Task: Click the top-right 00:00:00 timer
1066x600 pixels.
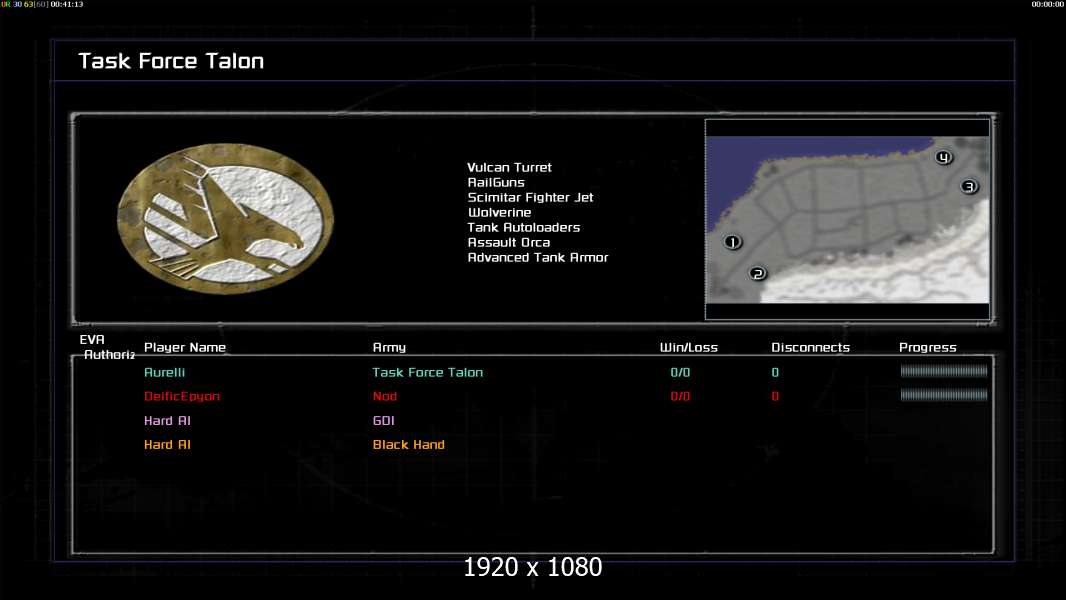Action: [1048, 4]
